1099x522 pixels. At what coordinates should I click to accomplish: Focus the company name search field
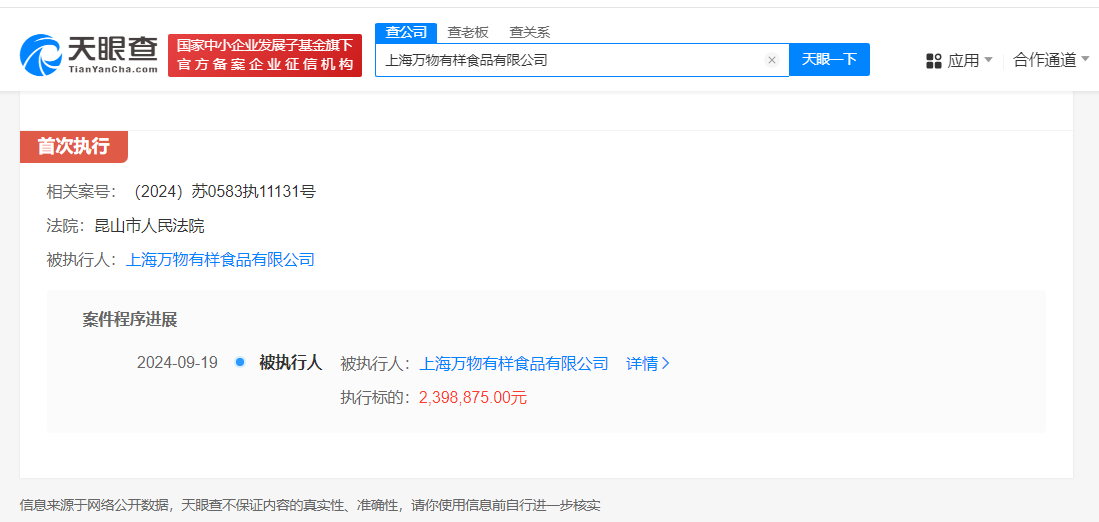pos(570,60)
